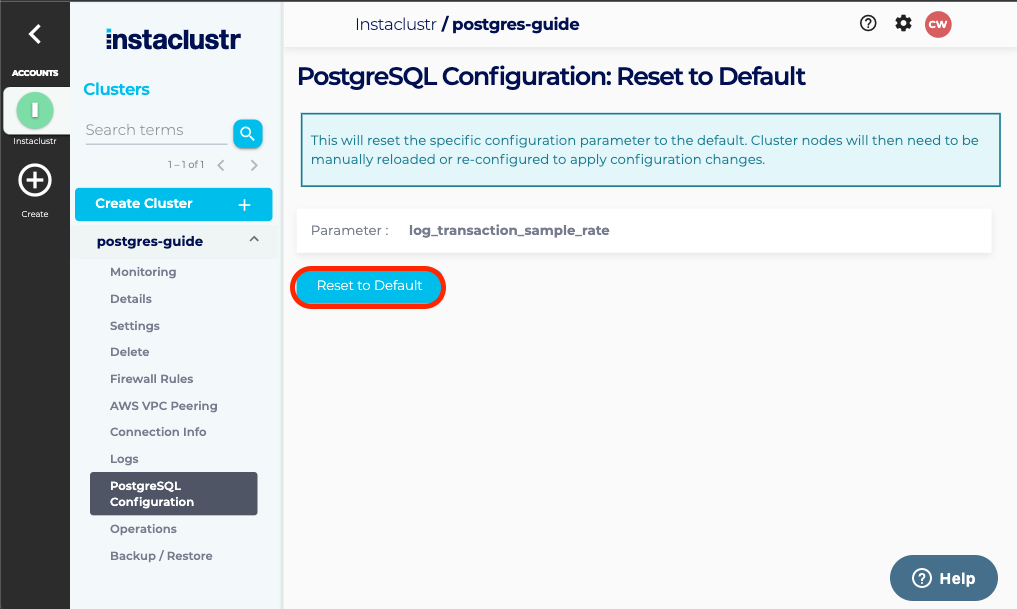The image size is (1017, 609).
Task: Click the back arrow in left rail
Action: (35, 34)
